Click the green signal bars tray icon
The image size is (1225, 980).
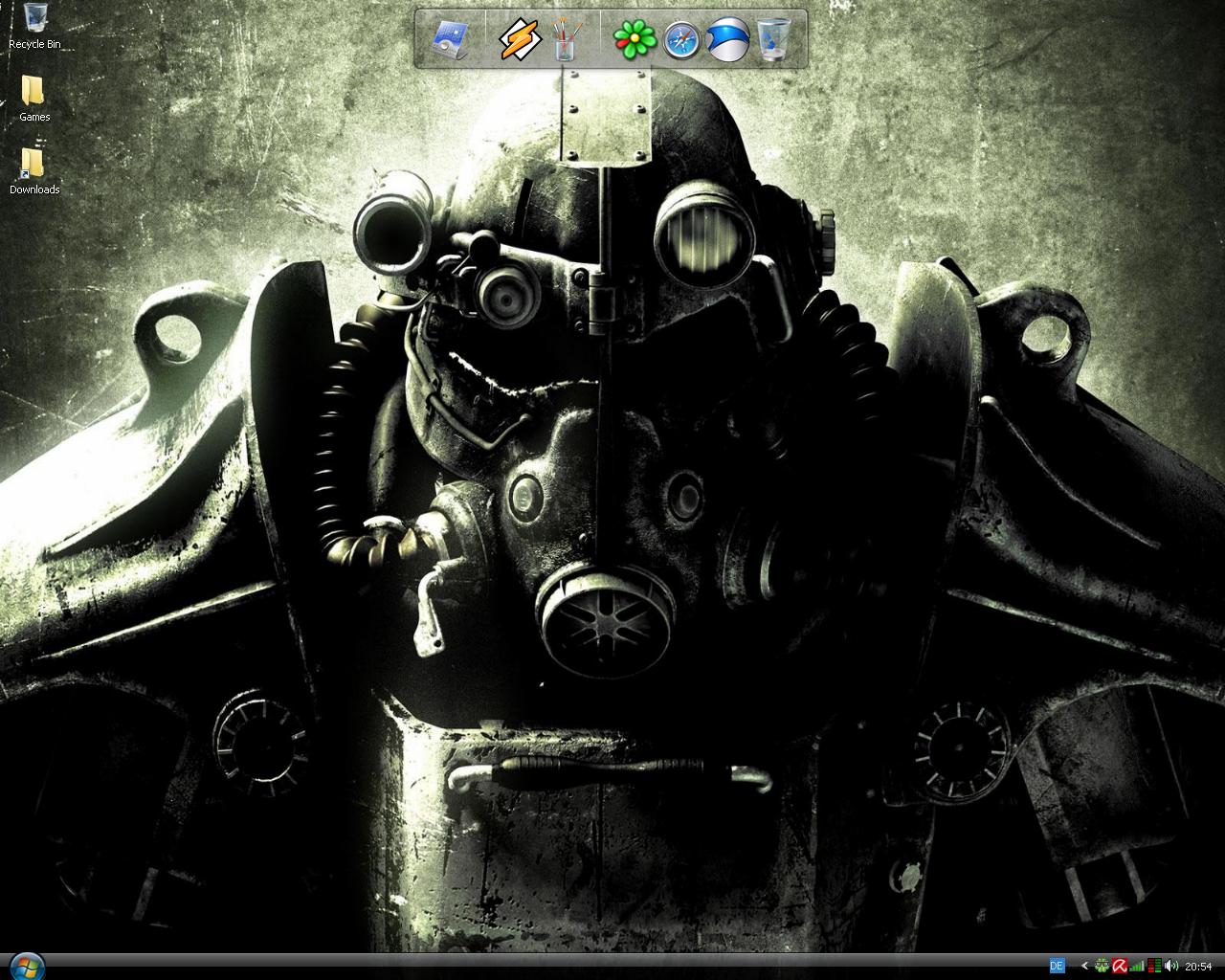click(x=1137, y=966)
